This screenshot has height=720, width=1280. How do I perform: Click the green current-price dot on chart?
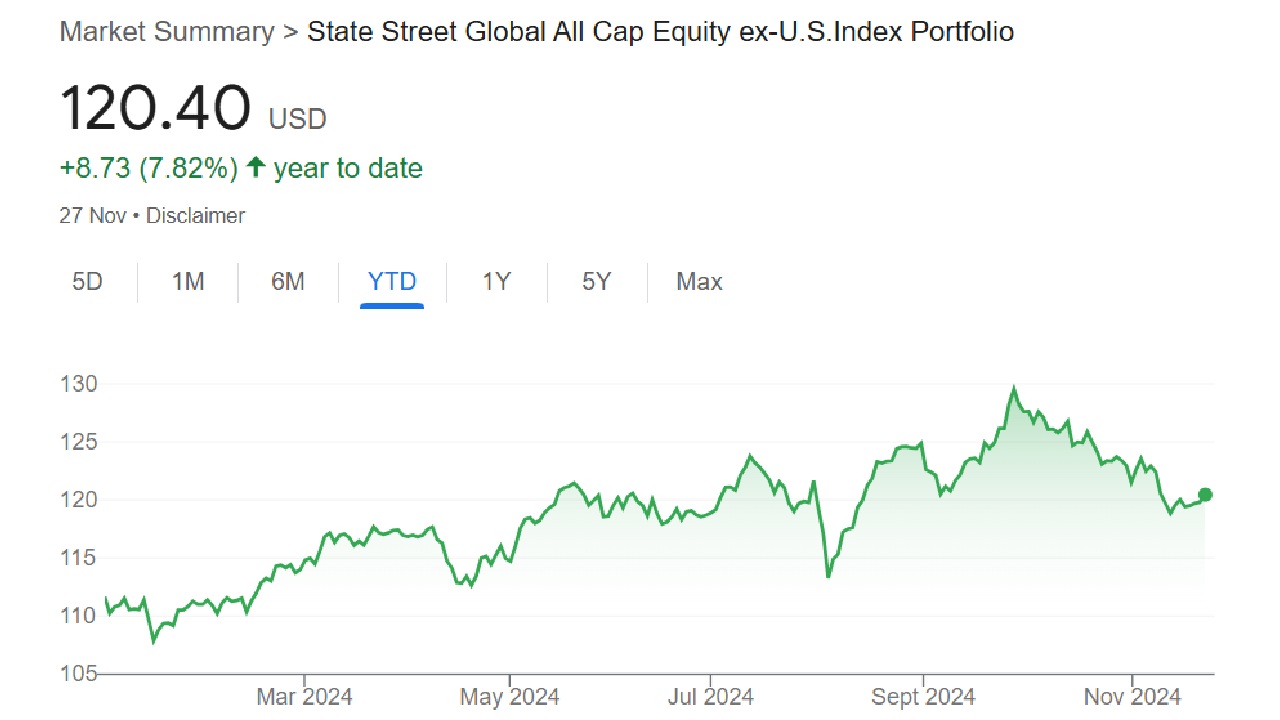pyautogui.click(x=1205, y=494)
